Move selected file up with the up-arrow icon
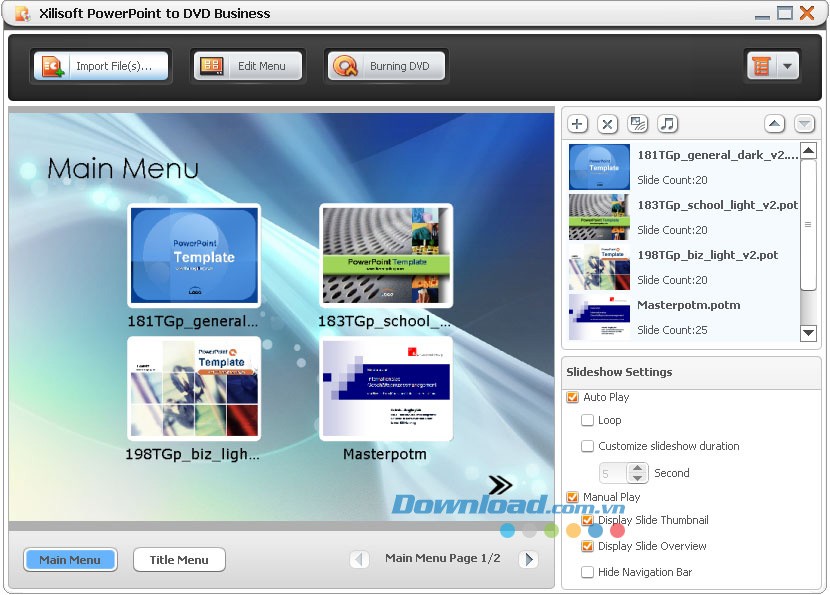 [775, 123]
